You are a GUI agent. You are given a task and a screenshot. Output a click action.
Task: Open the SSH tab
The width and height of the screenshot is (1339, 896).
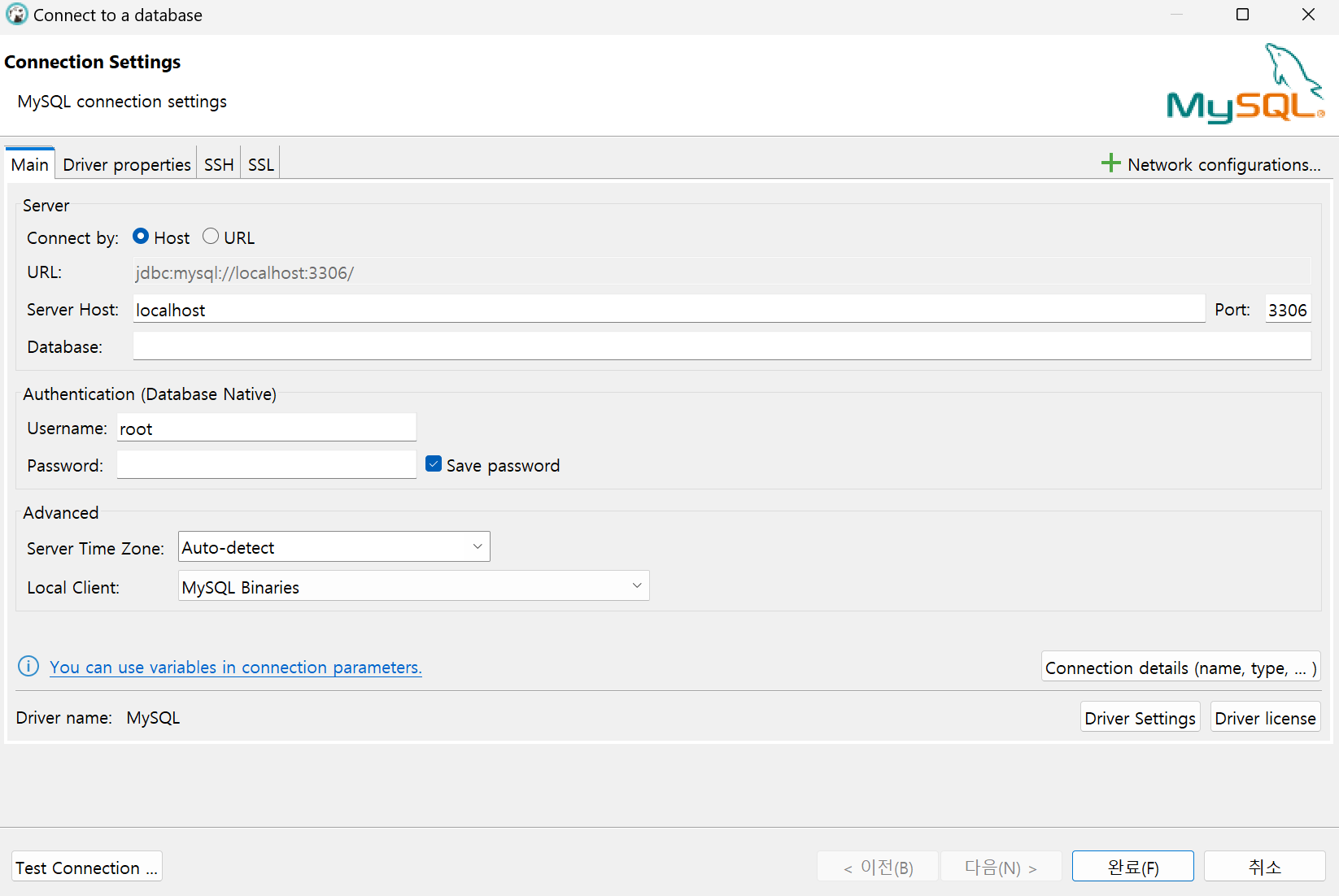pyautogui.click(x=218, y=163)
